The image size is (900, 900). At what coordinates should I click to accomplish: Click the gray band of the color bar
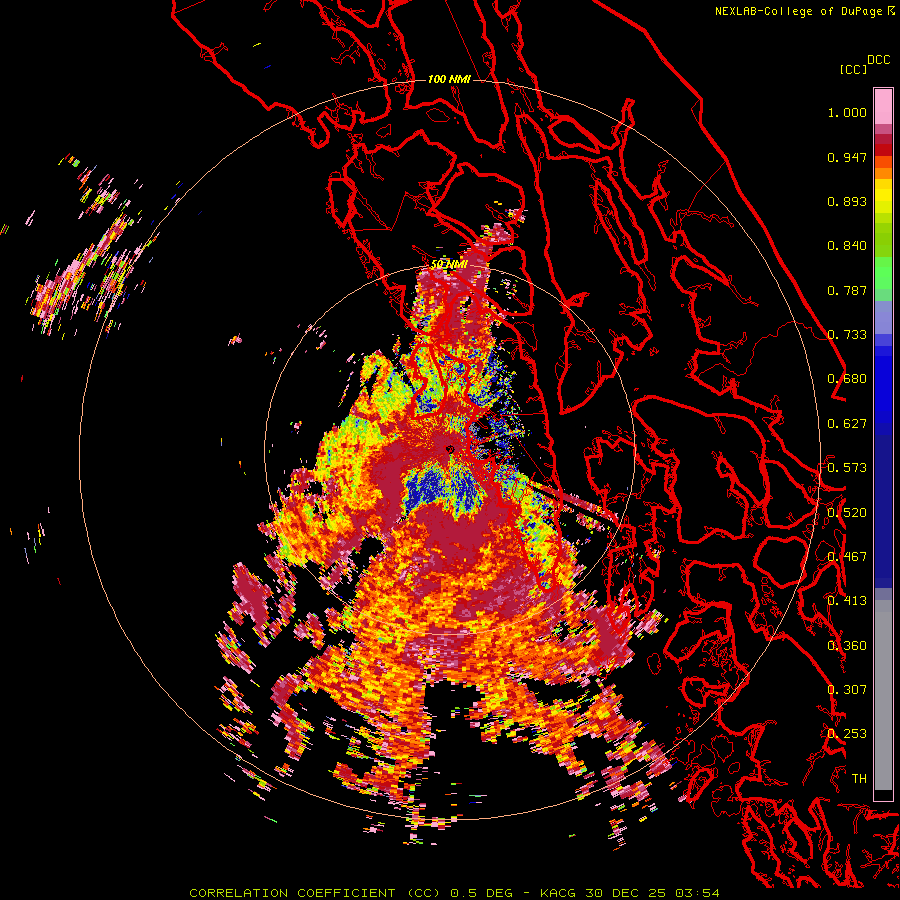pyautogui.click(x=883, y=695)
